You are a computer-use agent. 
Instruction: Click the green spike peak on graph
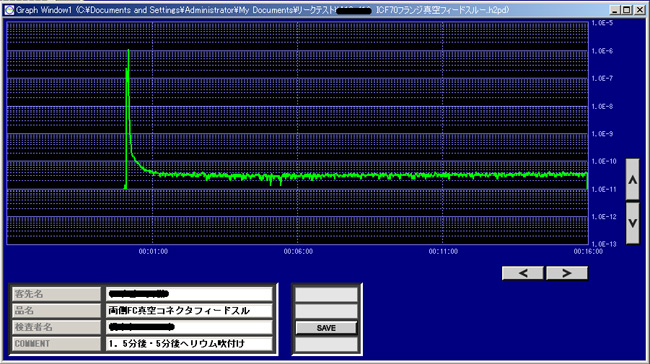pyautogui.click(x=129, y=51)
